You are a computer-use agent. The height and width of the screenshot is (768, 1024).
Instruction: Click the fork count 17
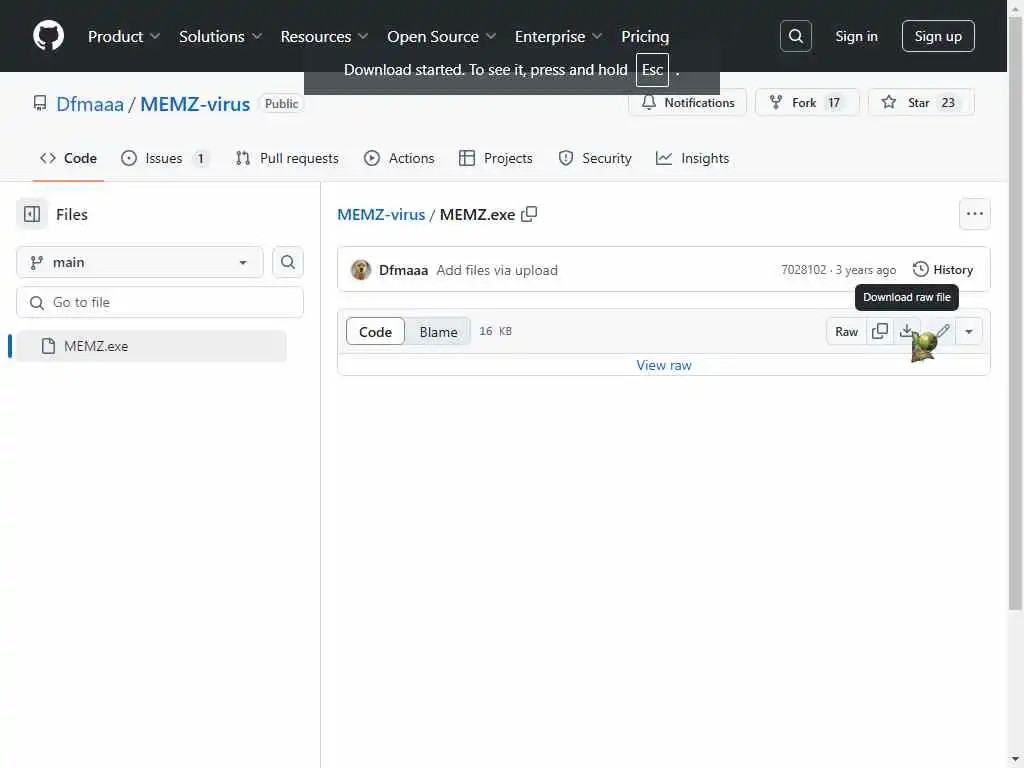click(834, 103)
